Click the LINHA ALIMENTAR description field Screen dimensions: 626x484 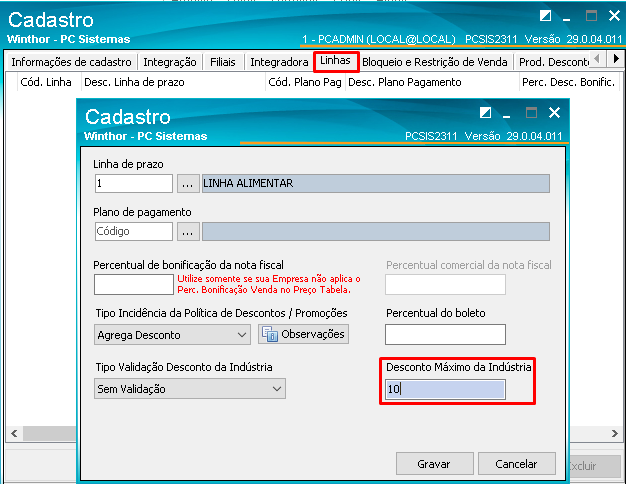click(376, 183)
